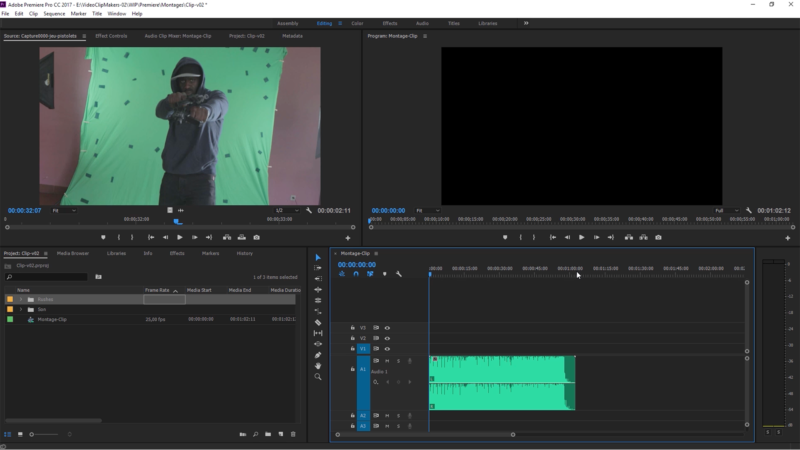Open Source monitor zoom Fit dropdown
Screen dimensions: 800x450
pyautogui.click(x=64, y=210)
